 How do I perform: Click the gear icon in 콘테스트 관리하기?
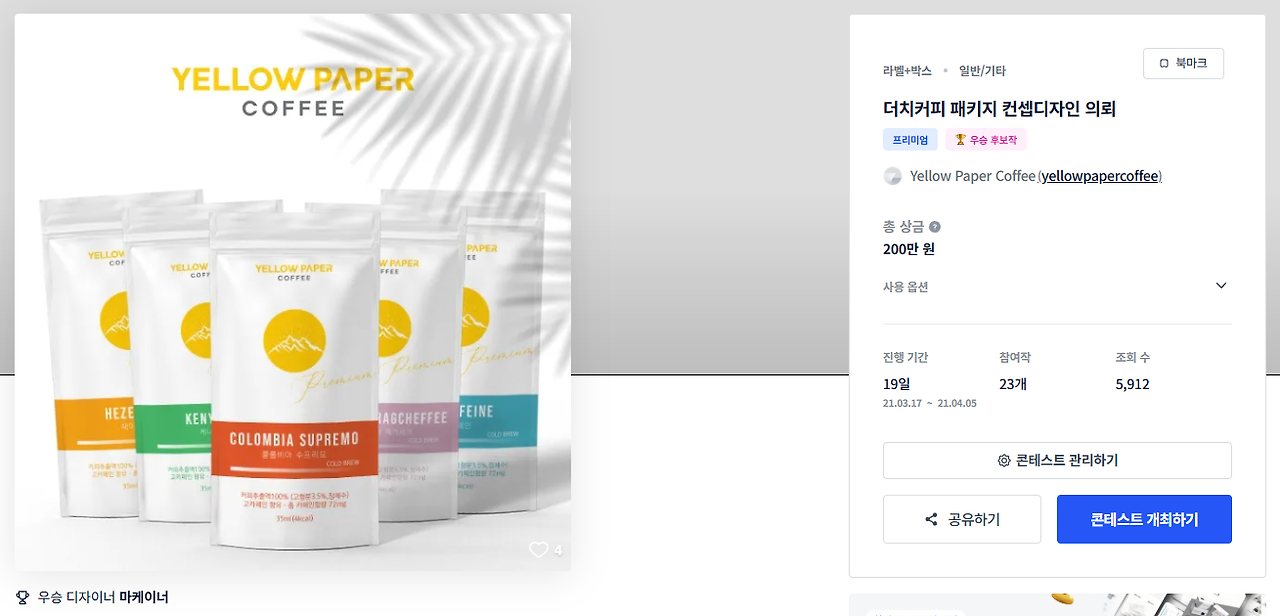click(x=1004, y=461)
